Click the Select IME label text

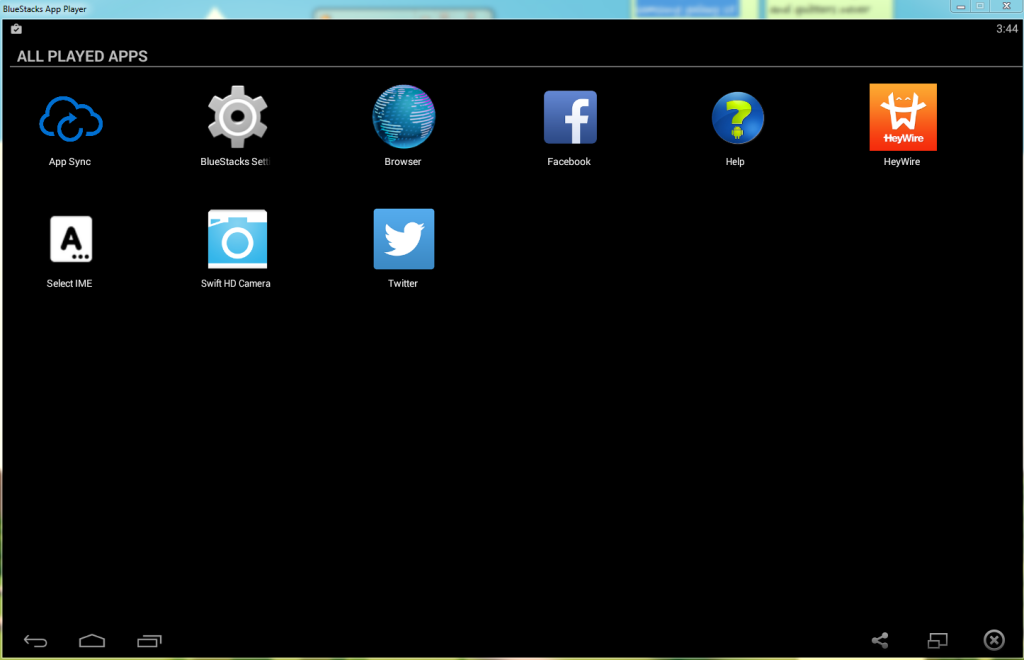[69, 283]
